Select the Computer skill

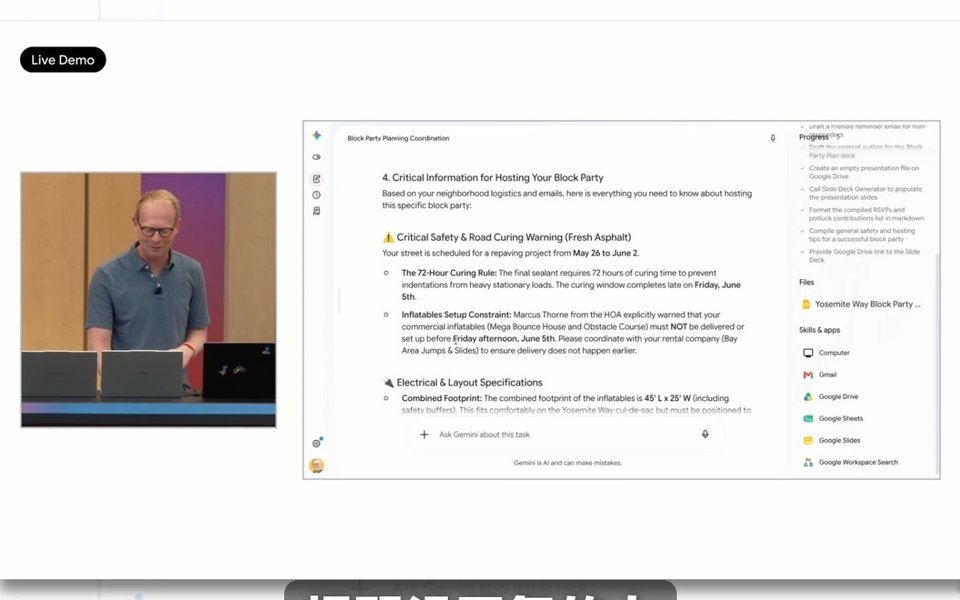tap(826, 353)
